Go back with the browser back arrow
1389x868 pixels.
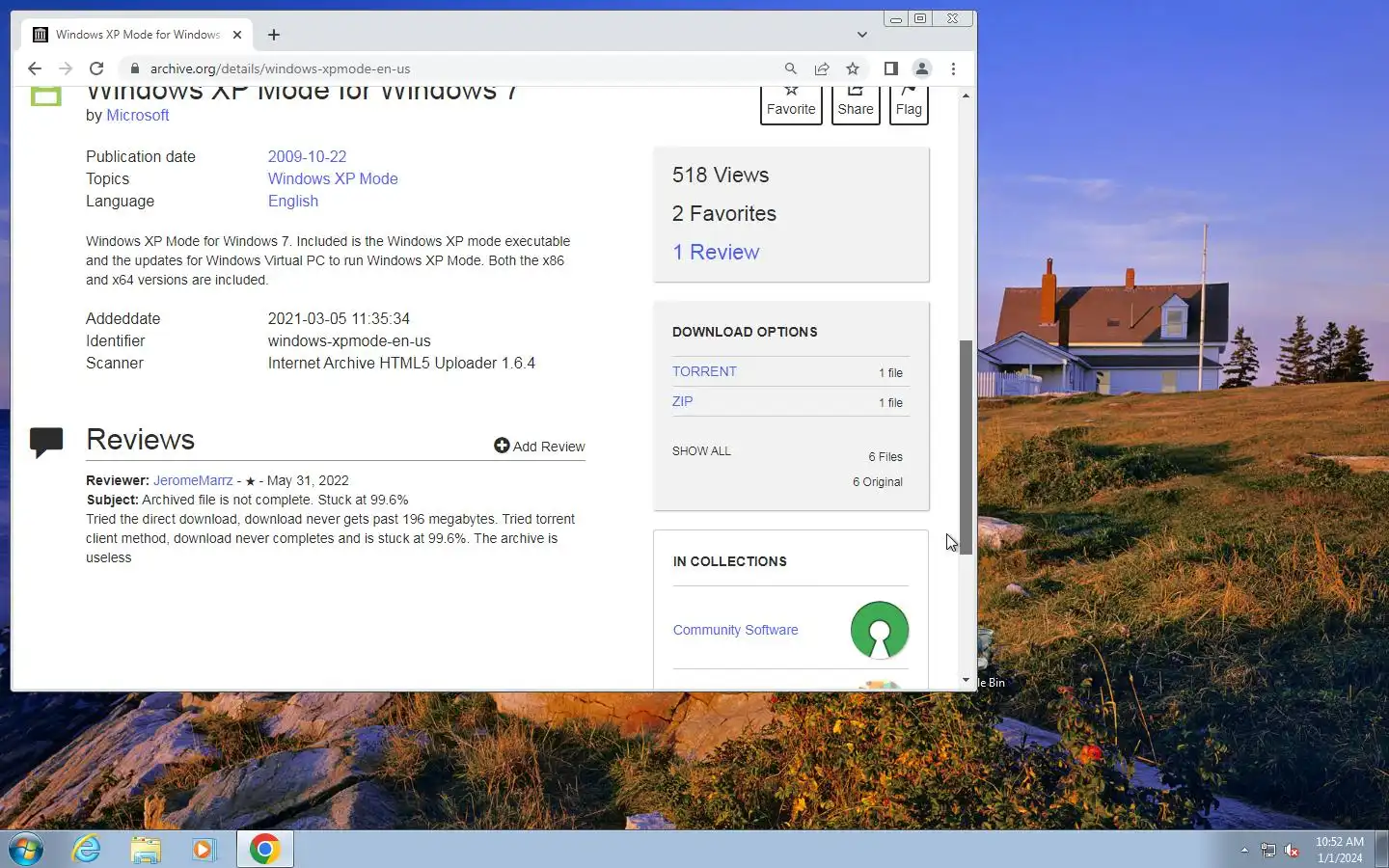(35, 68)
